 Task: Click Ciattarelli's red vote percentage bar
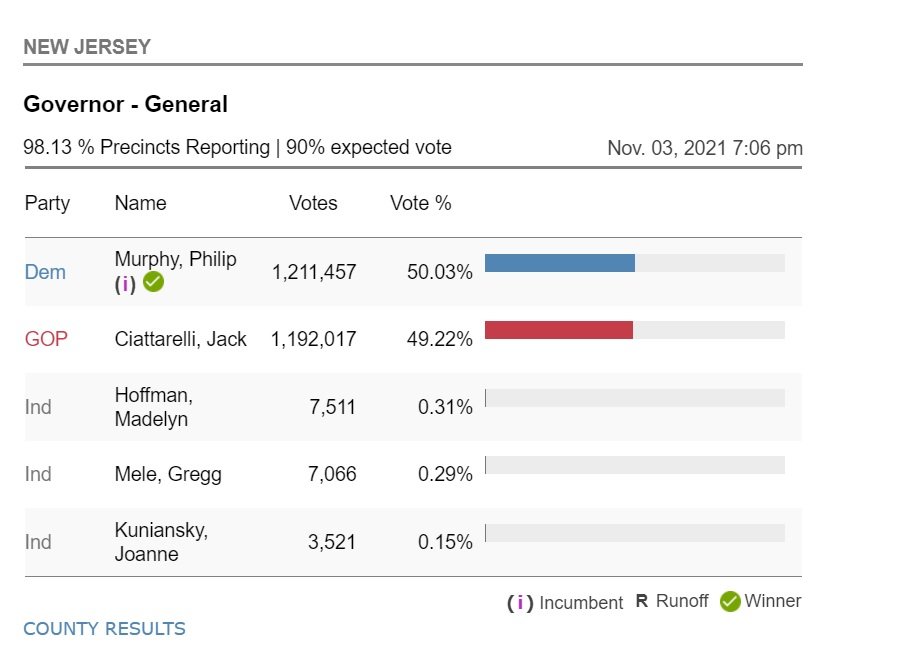559,330
